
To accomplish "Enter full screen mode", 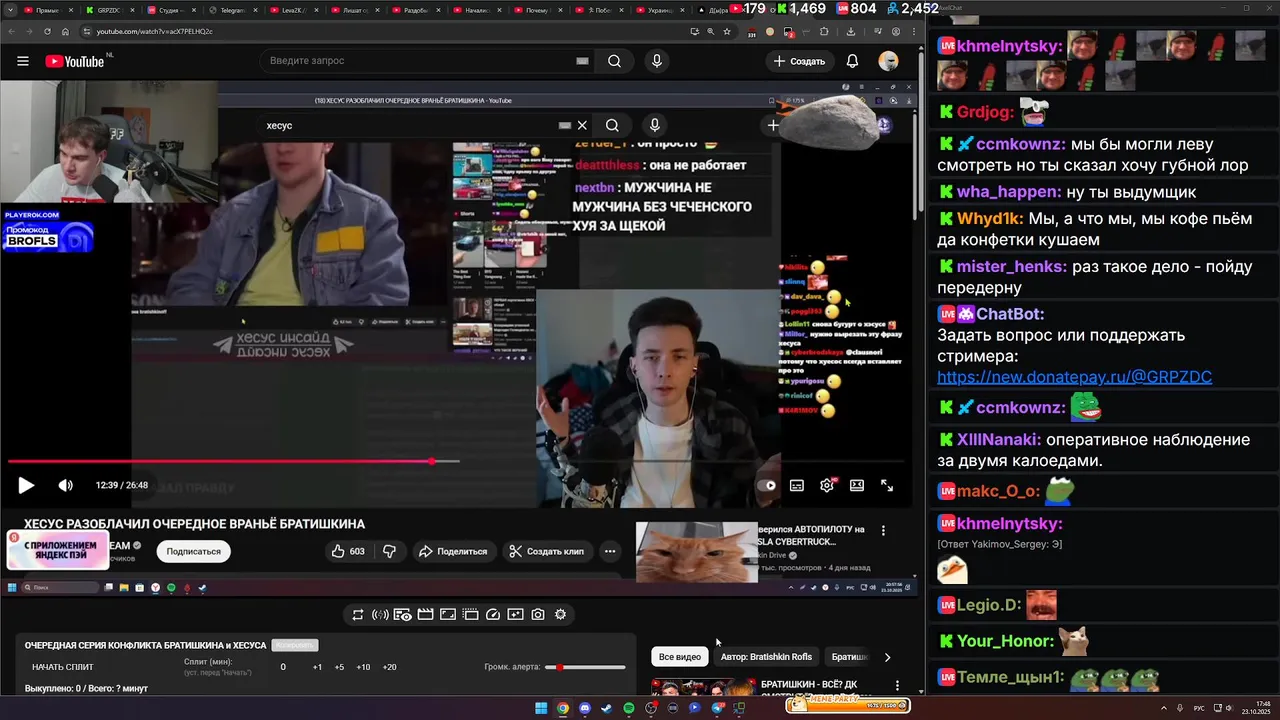I will (x=887, y=485).
